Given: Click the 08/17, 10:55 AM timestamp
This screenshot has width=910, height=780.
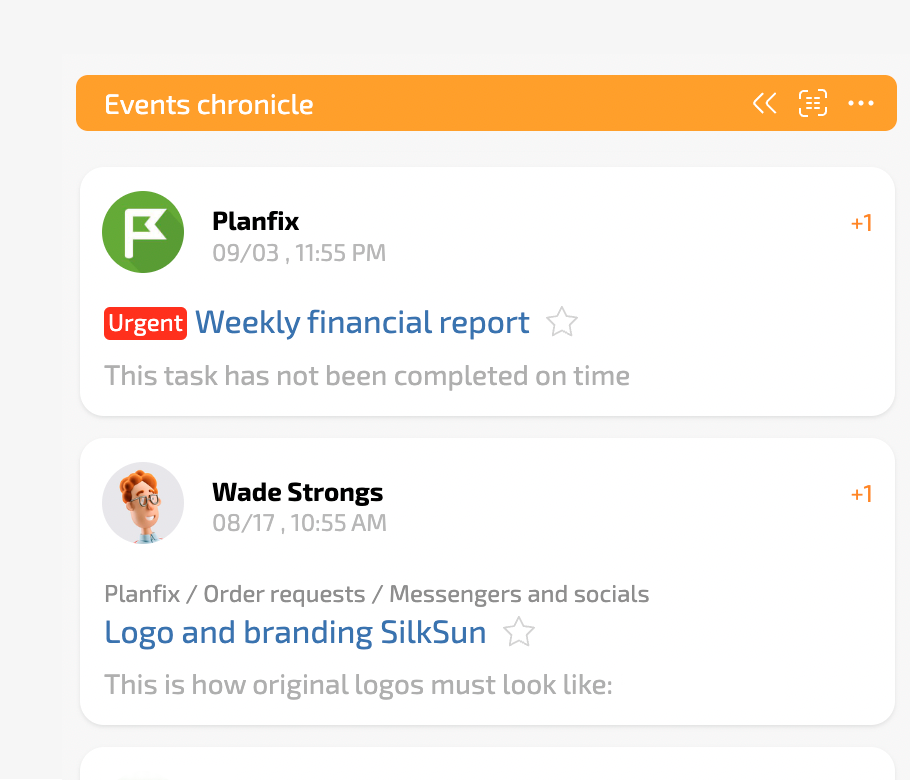Looking at the screenshot, I should [299, 523].
